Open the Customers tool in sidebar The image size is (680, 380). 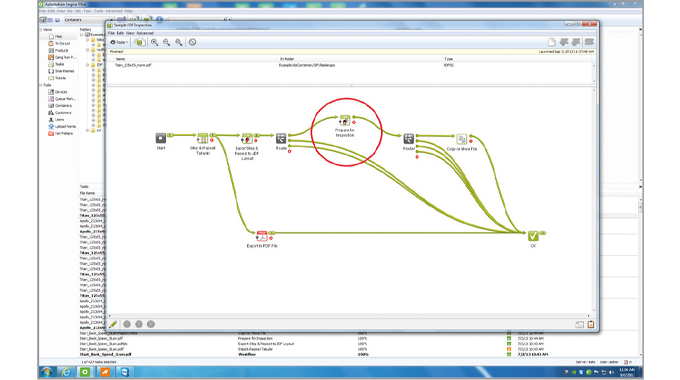point(60,112)
